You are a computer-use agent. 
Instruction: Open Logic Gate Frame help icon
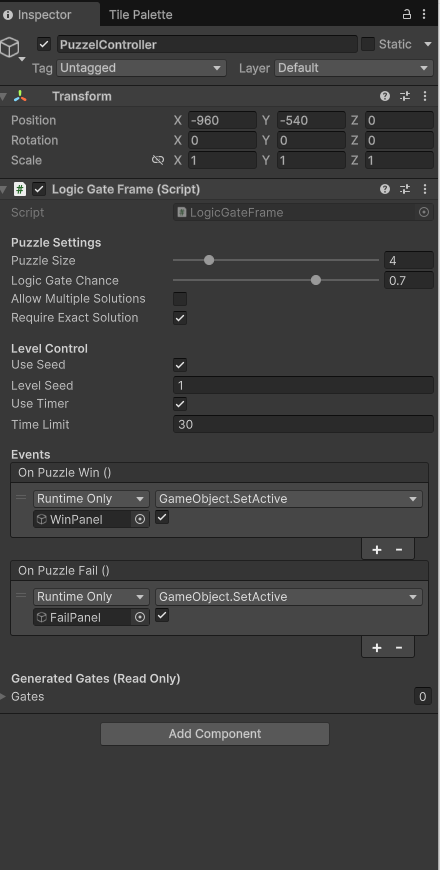(385, 189)
